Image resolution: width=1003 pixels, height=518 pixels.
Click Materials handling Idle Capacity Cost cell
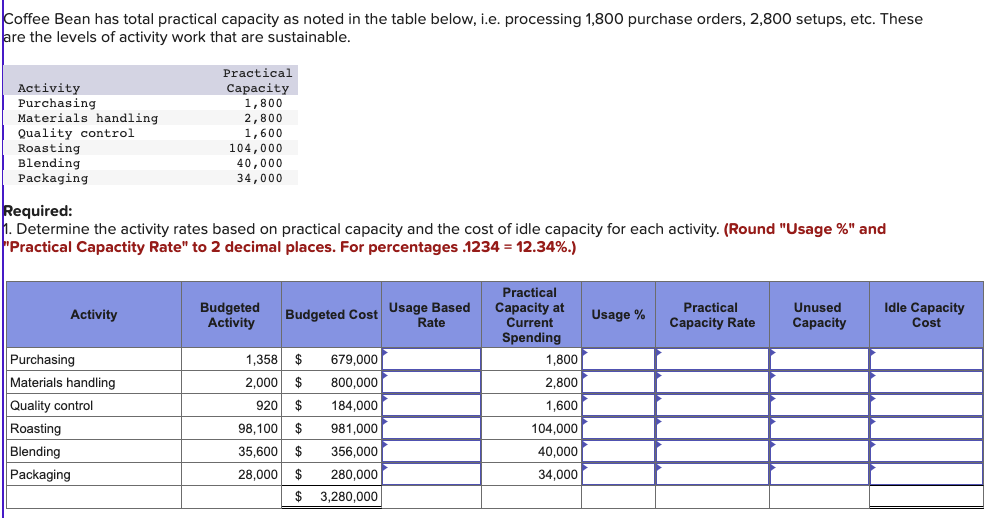[x=926, y=382]
